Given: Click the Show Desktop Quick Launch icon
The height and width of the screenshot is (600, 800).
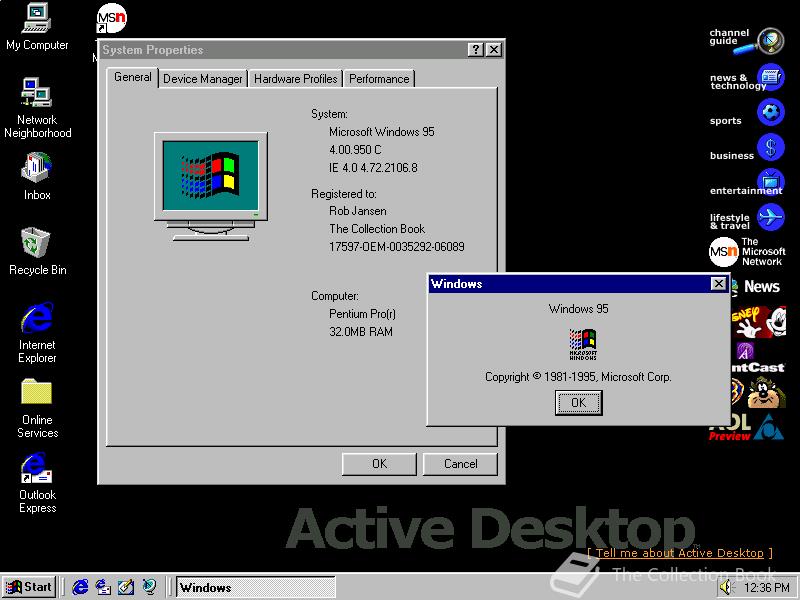Looking at the screenshot, I should coord(126,587).
